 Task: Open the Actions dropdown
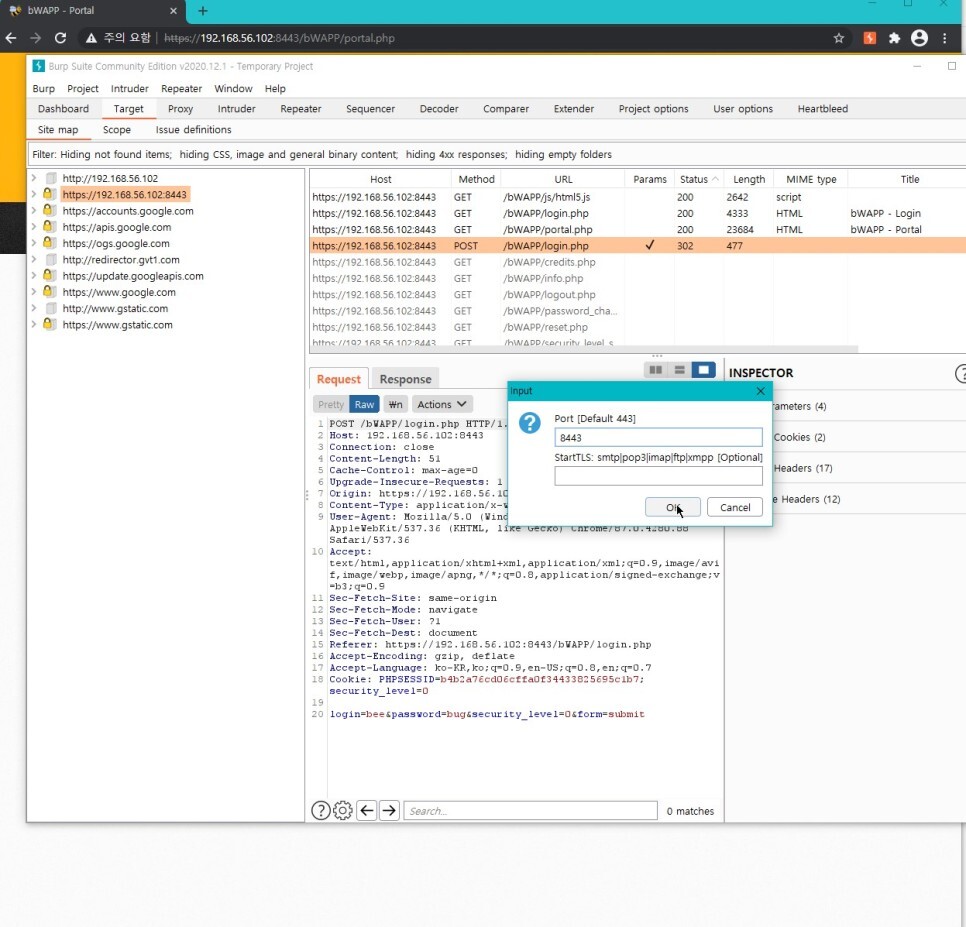click(x=442, y=404)
